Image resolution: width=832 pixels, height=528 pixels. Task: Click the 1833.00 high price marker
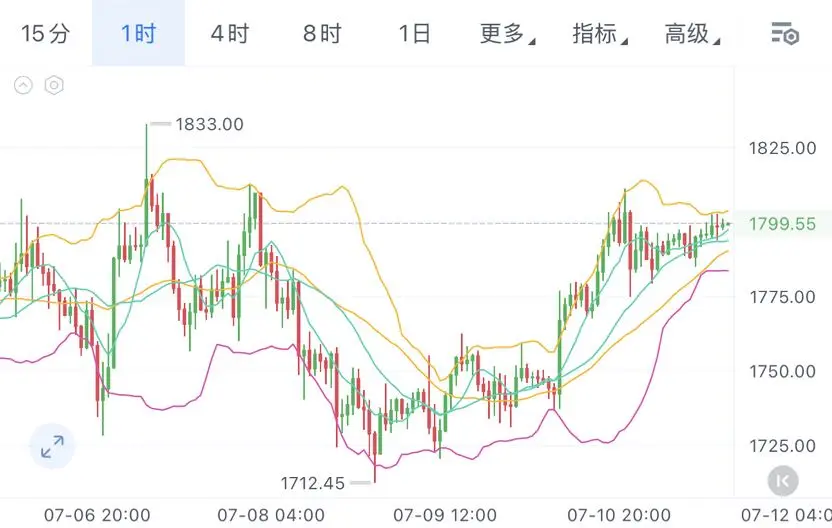point(209,124)
